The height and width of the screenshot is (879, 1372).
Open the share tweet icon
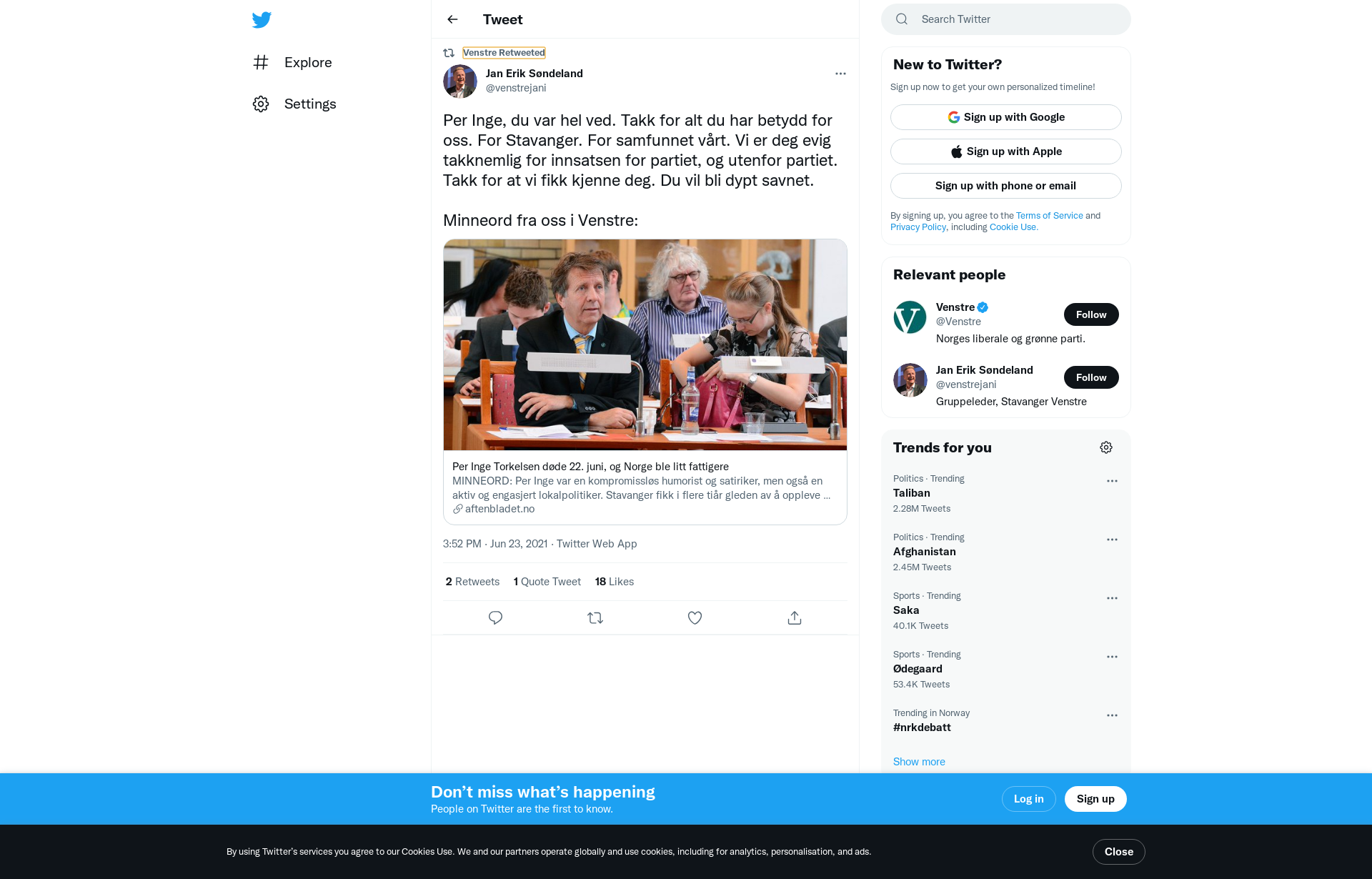click(795, 617)
